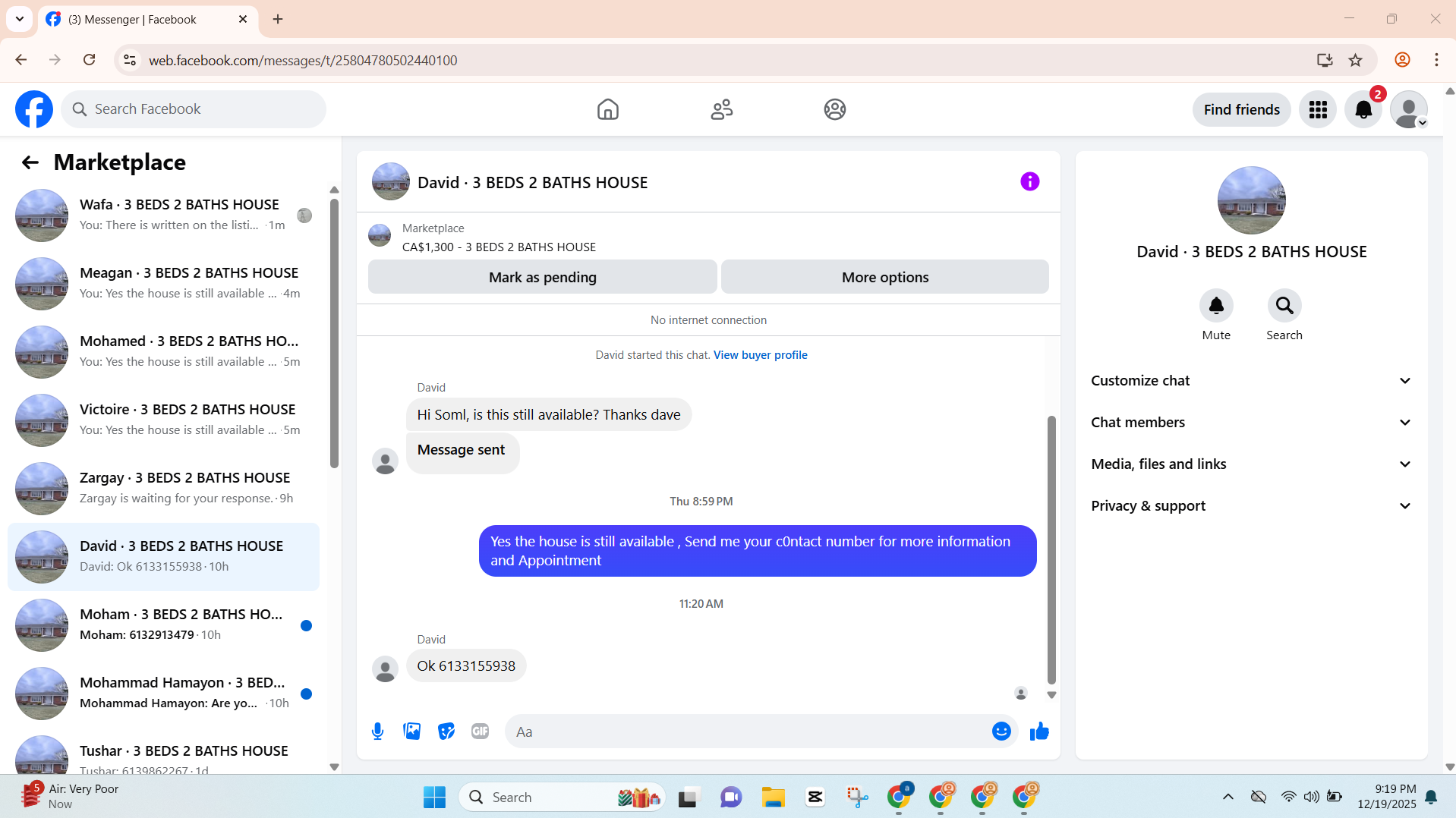Click the chat messages scrollbar
1456x818 pixels.
point(1051,550)
